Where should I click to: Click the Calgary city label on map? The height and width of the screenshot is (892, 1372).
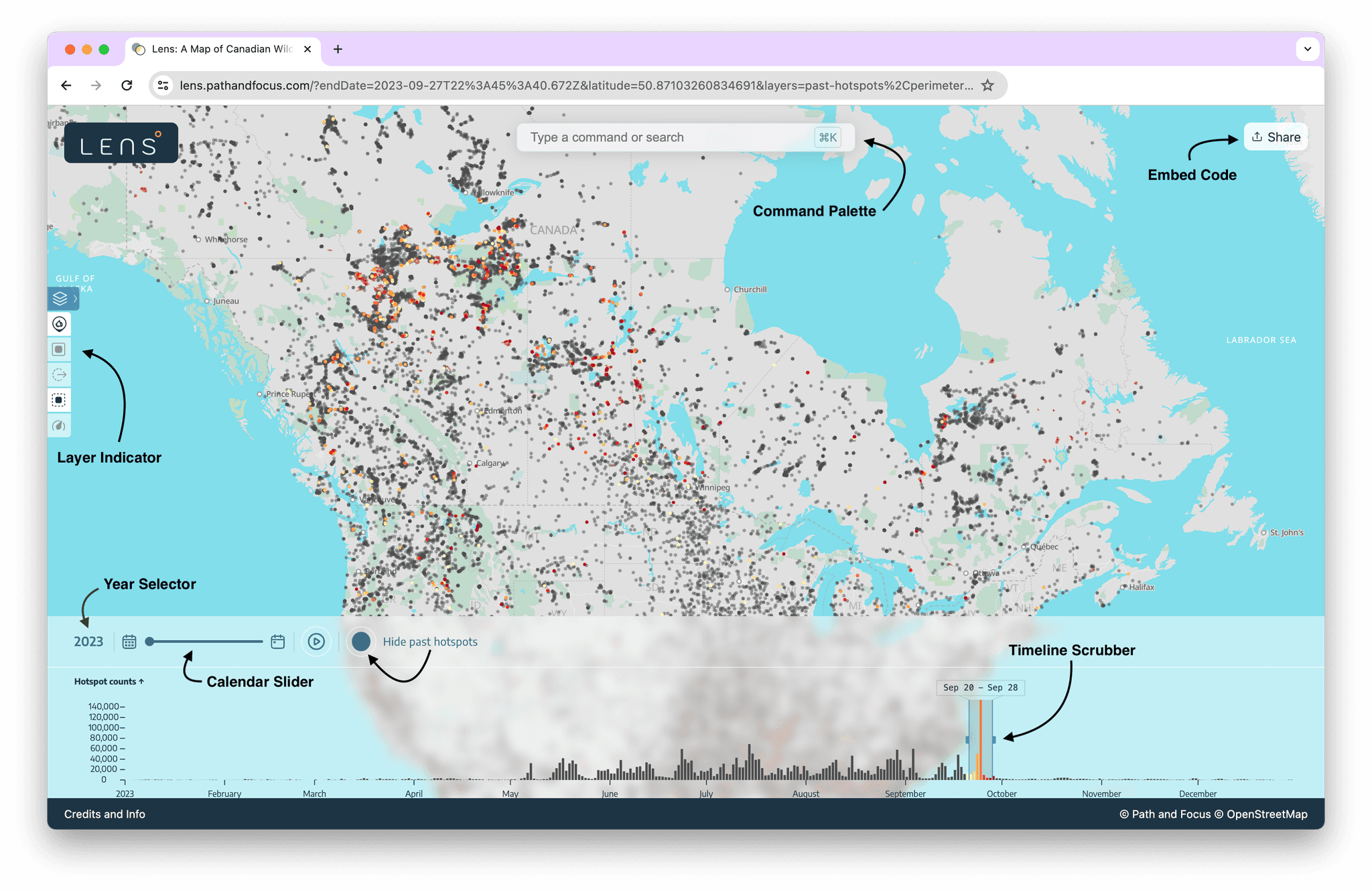[490, 463]
